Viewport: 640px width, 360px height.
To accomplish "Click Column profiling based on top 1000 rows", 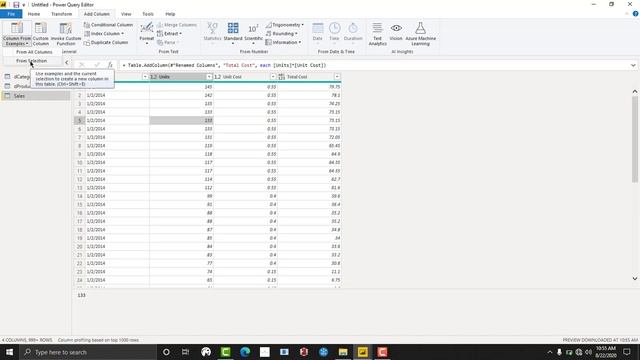I will tap(98, 340).
